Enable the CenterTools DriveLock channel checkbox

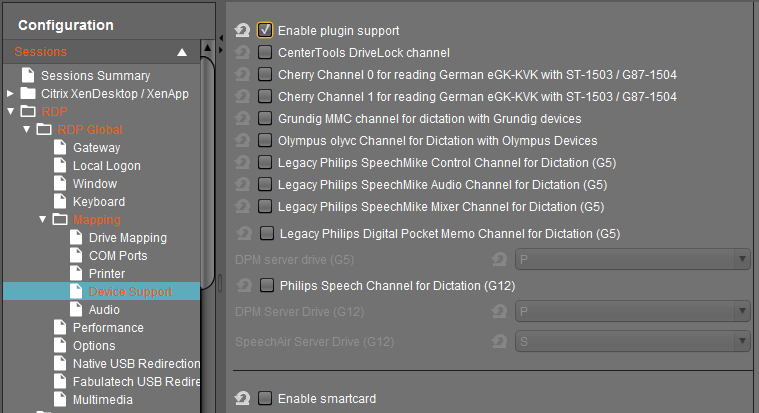point(265,52)
